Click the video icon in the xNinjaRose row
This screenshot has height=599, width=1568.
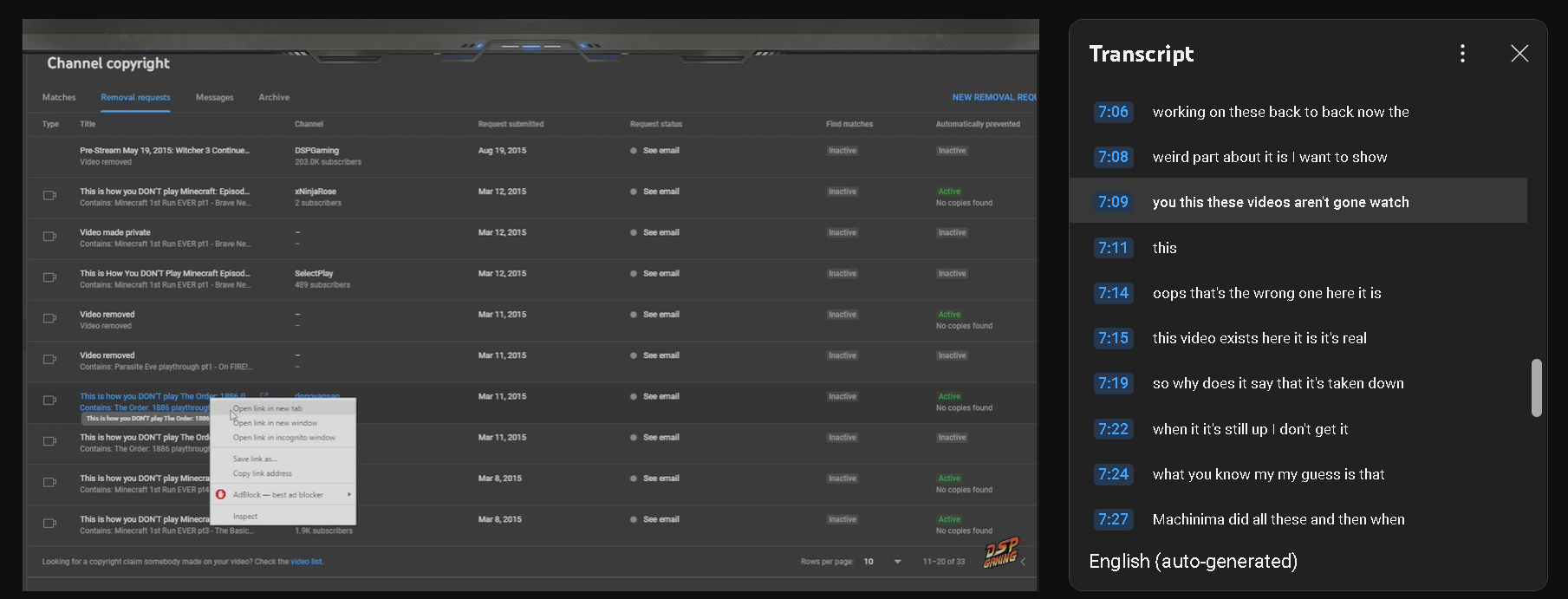49,196
